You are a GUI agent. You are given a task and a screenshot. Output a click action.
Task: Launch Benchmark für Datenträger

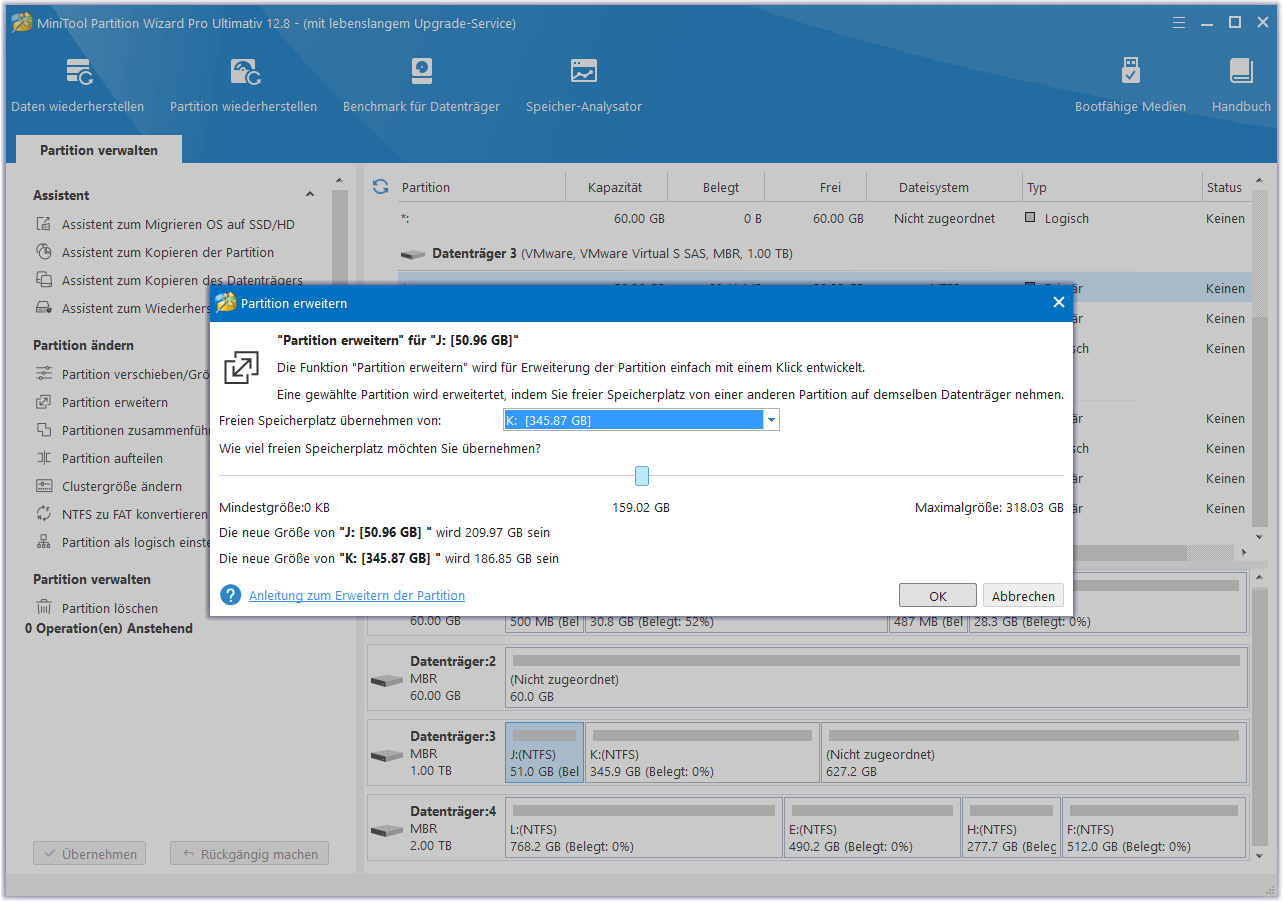[421, 85]
